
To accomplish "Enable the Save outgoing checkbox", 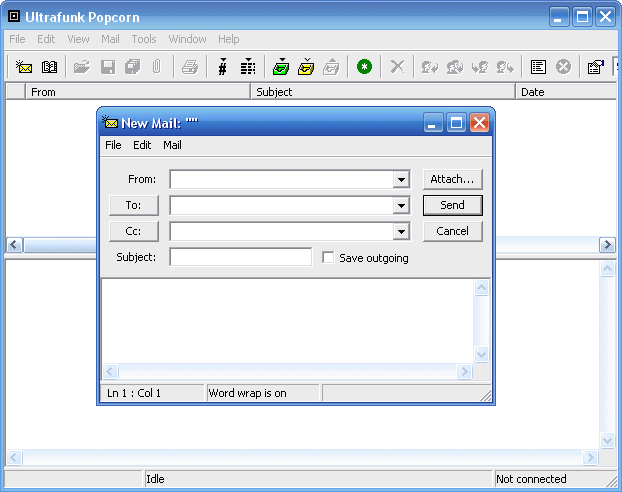I will (x=328, y=258).
